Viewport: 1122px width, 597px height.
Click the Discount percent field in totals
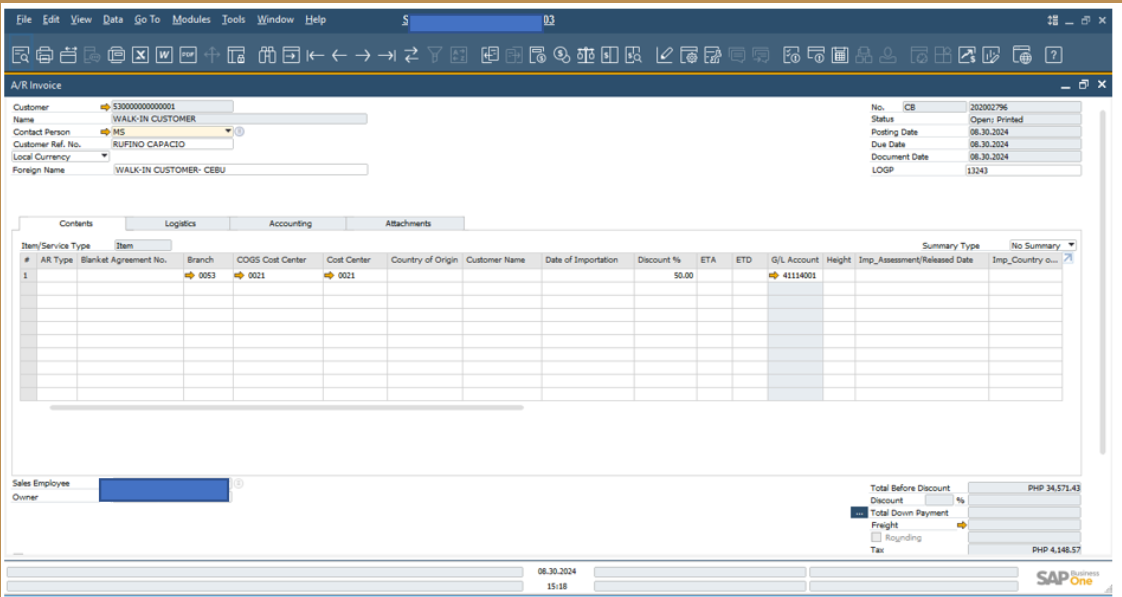(939, 500)
